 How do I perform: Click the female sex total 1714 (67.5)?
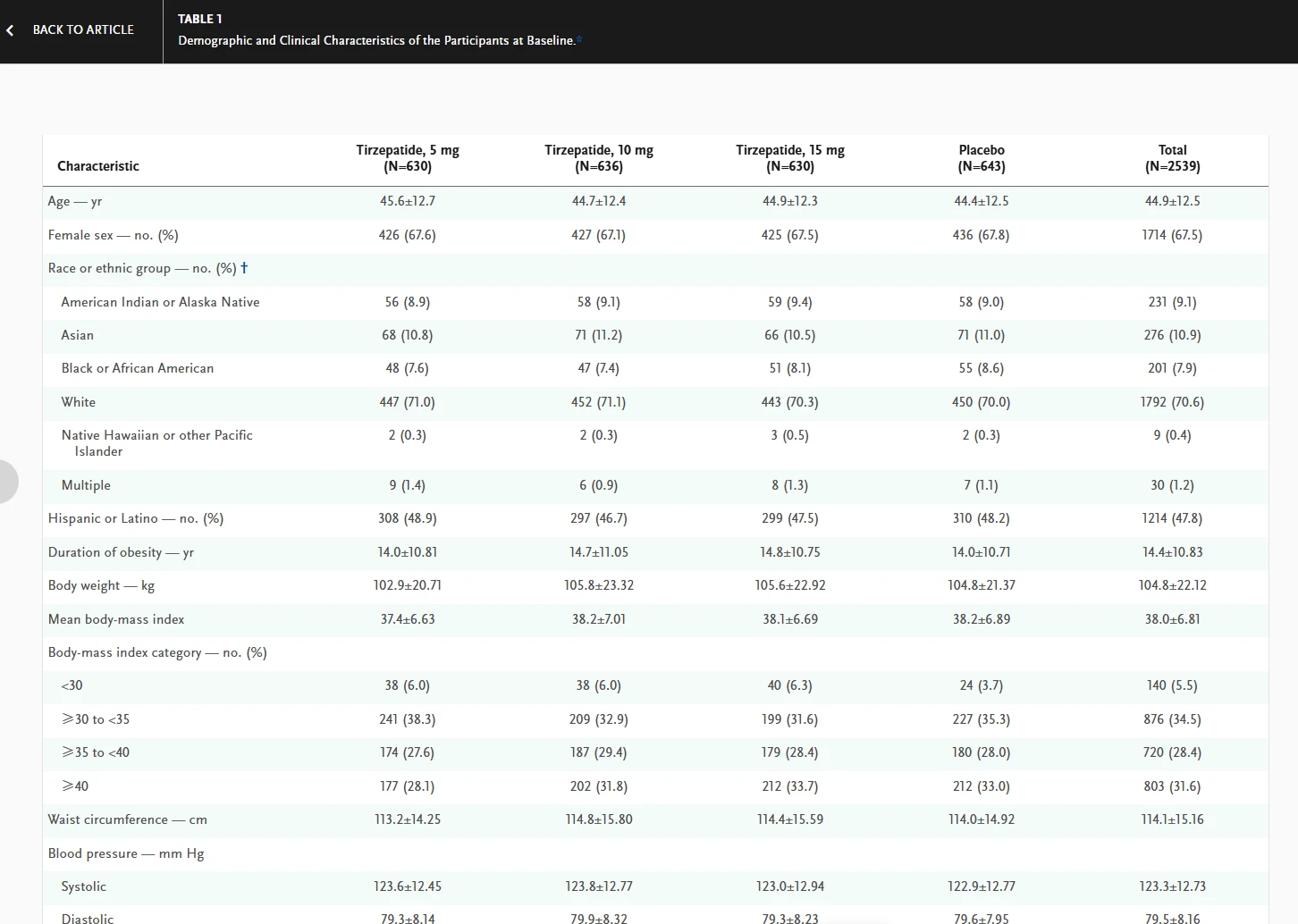(1173, 235)
